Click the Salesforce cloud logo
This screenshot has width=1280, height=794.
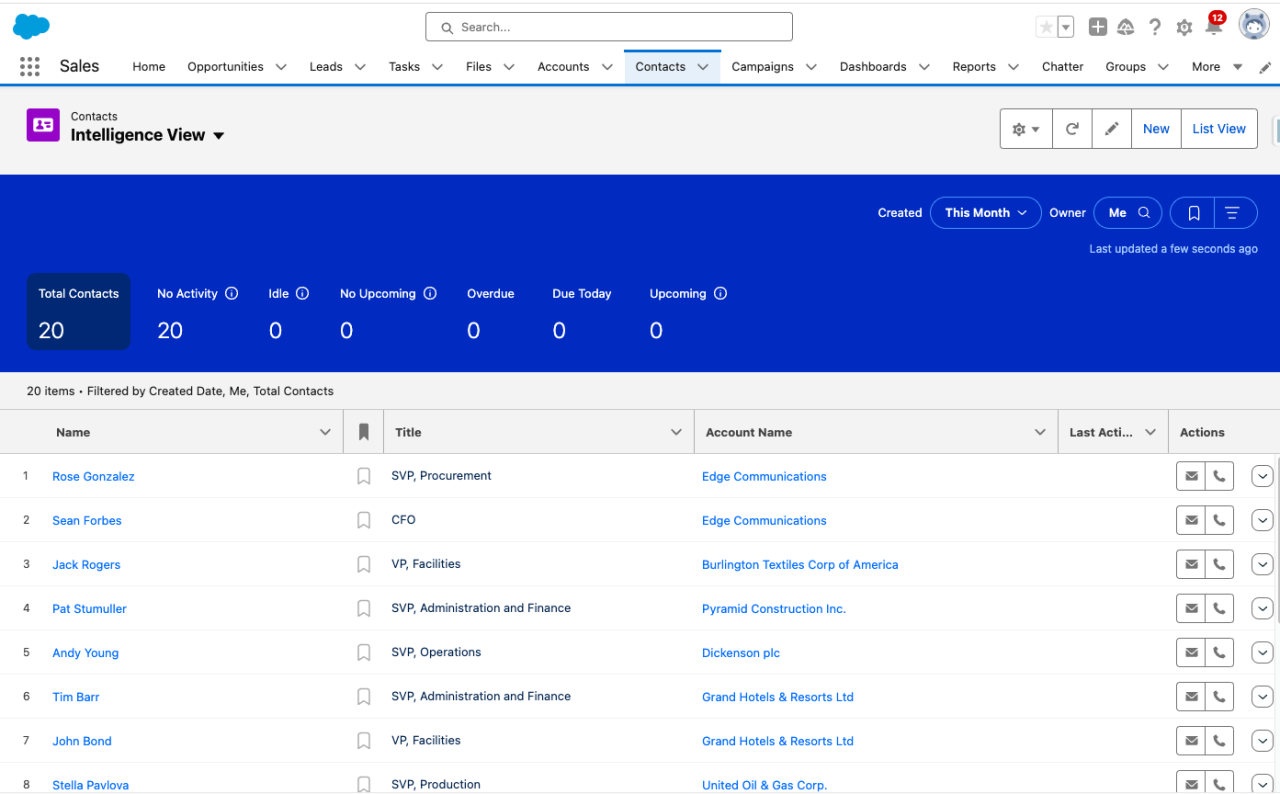coord(31,27)
